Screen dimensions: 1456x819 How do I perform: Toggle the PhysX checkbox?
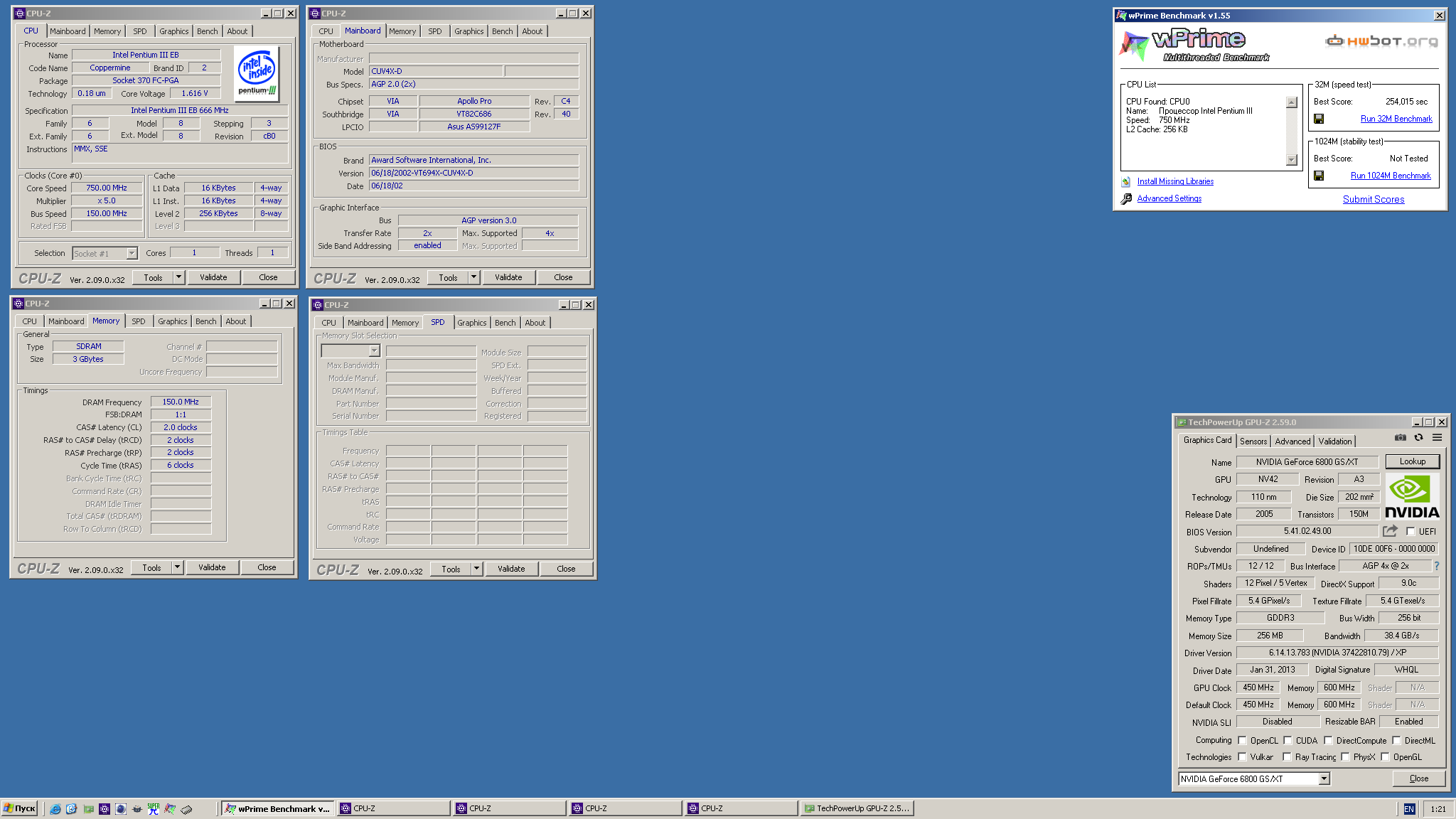1345,756
